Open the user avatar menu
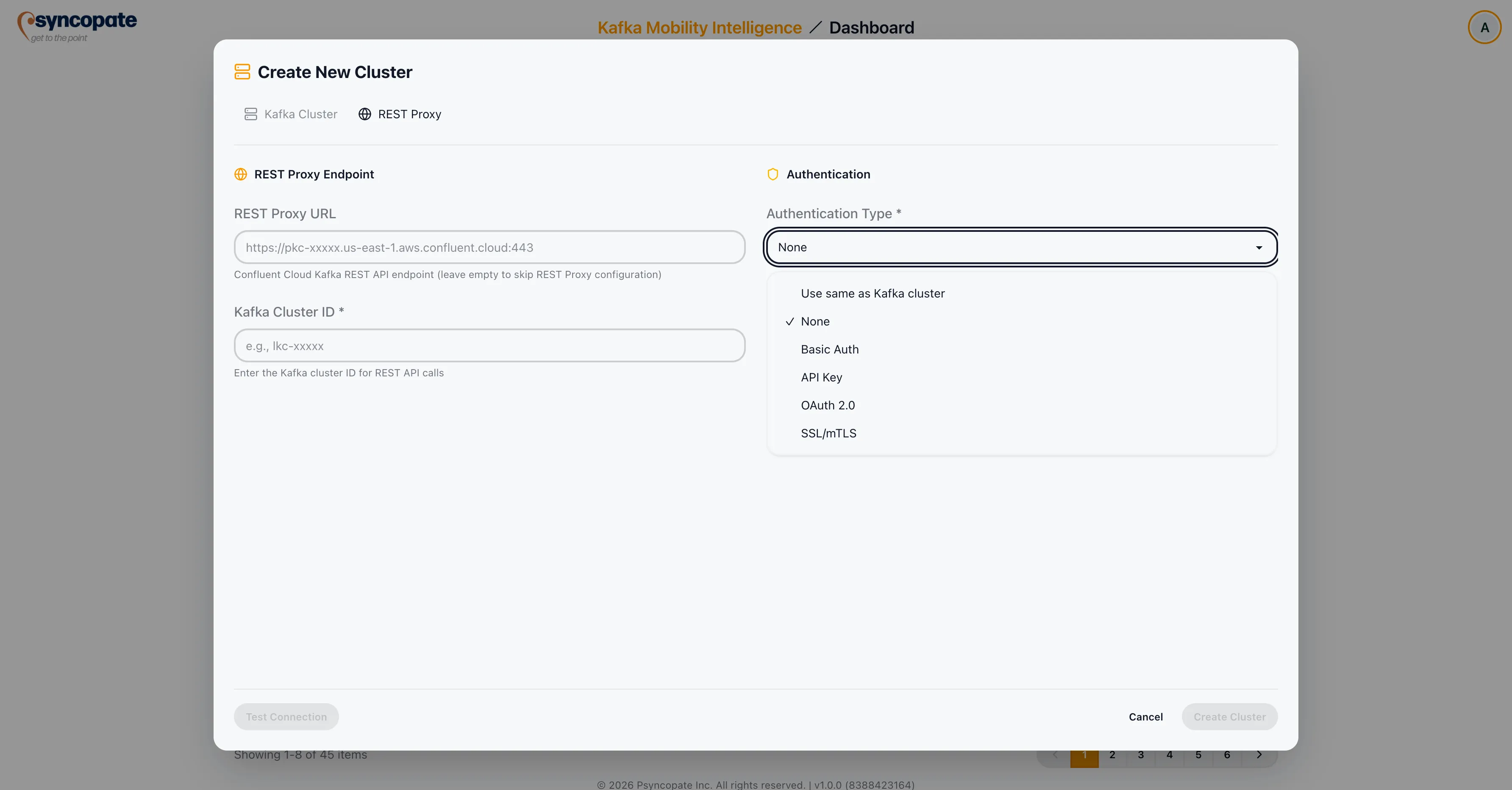Screen dimensions: 1512x790 pyautogui.click(x=1484, y=27)
